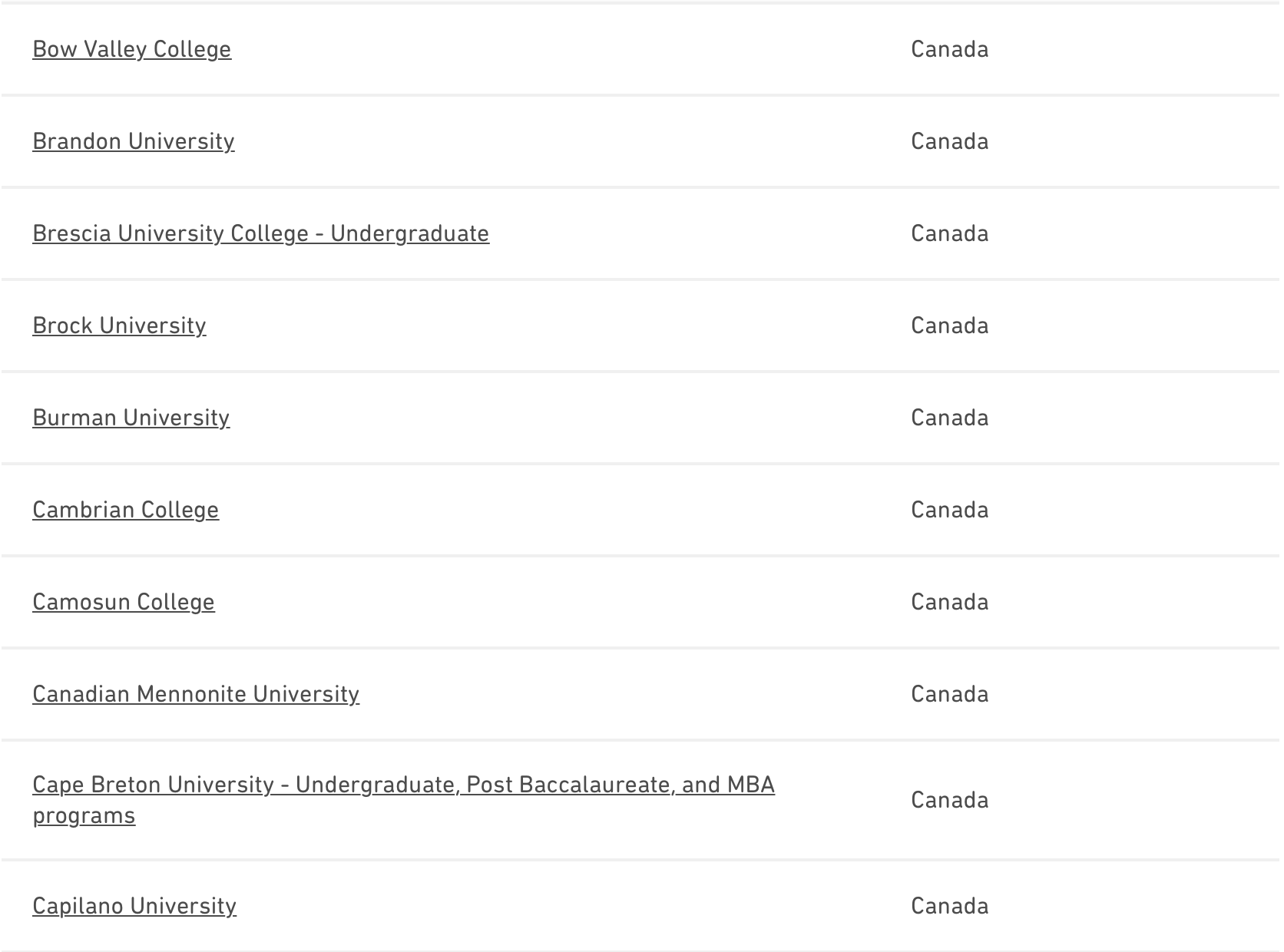Open Brescia University College - Undergraduate link

click(260, 233)
